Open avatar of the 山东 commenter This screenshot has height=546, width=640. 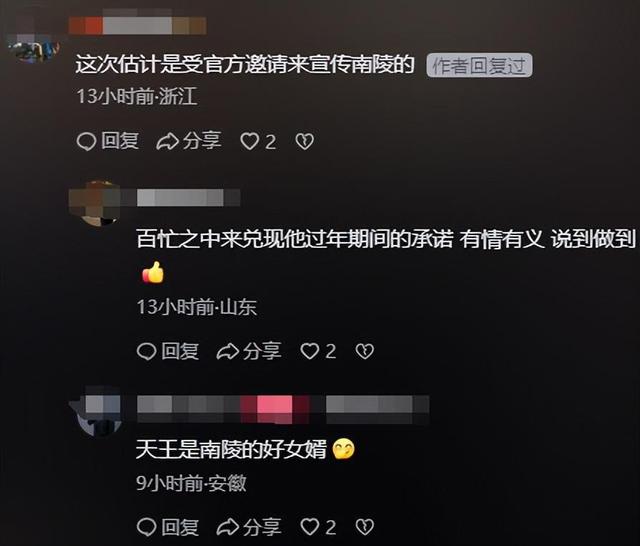tap(95, 203)
